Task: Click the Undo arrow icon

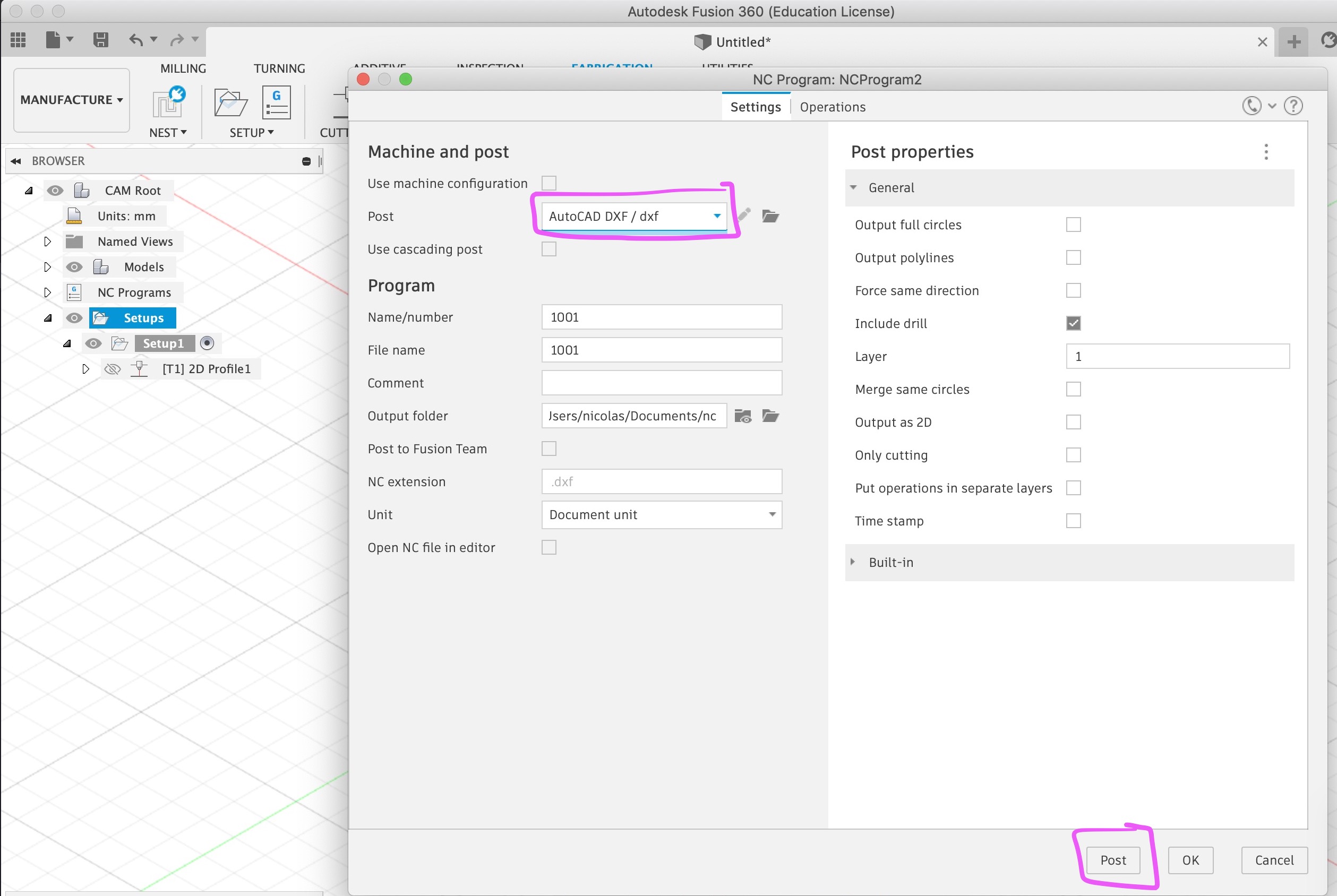Action: tap(136, 39)
